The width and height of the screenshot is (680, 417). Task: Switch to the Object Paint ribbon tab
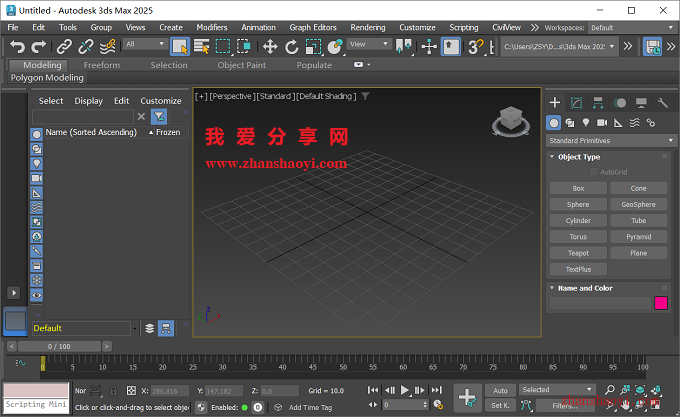click(242, 65)
